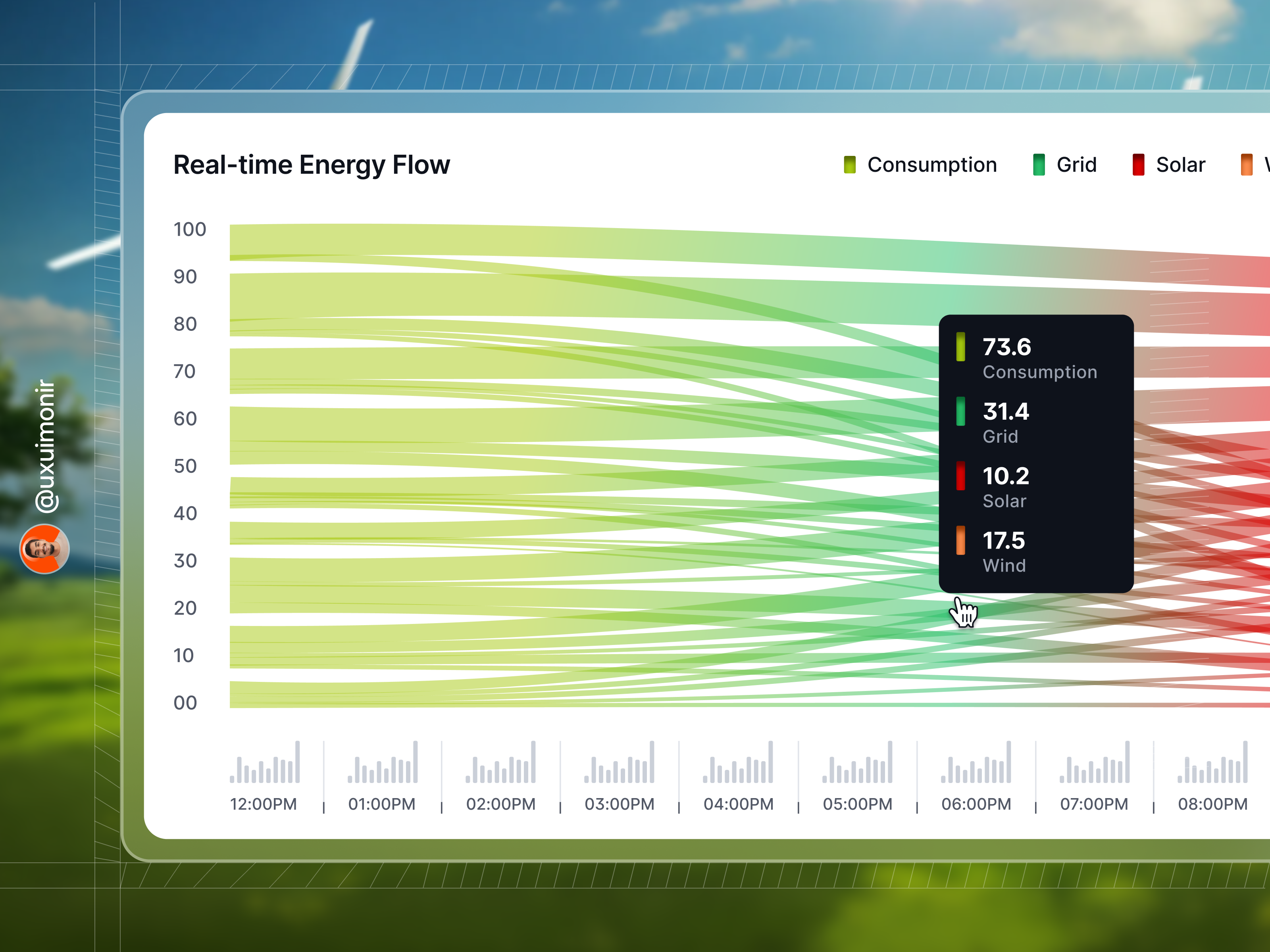Click the Grid legend color marker
The height and width of the screenshot is (952, 1270).
(x=1039, y=165)
